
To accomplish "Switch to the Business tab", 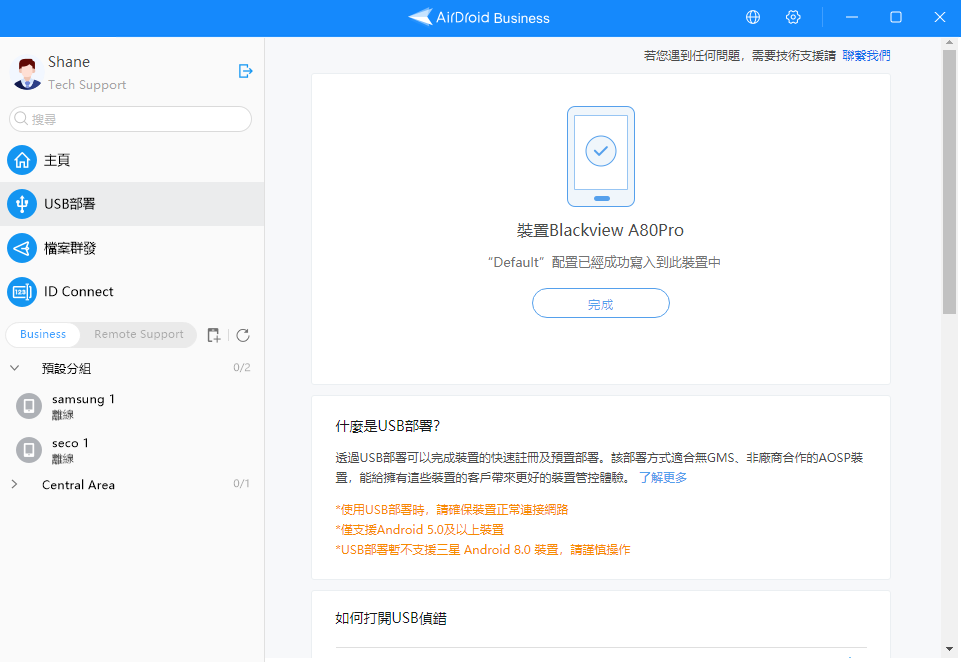I will tap(43, 335).
